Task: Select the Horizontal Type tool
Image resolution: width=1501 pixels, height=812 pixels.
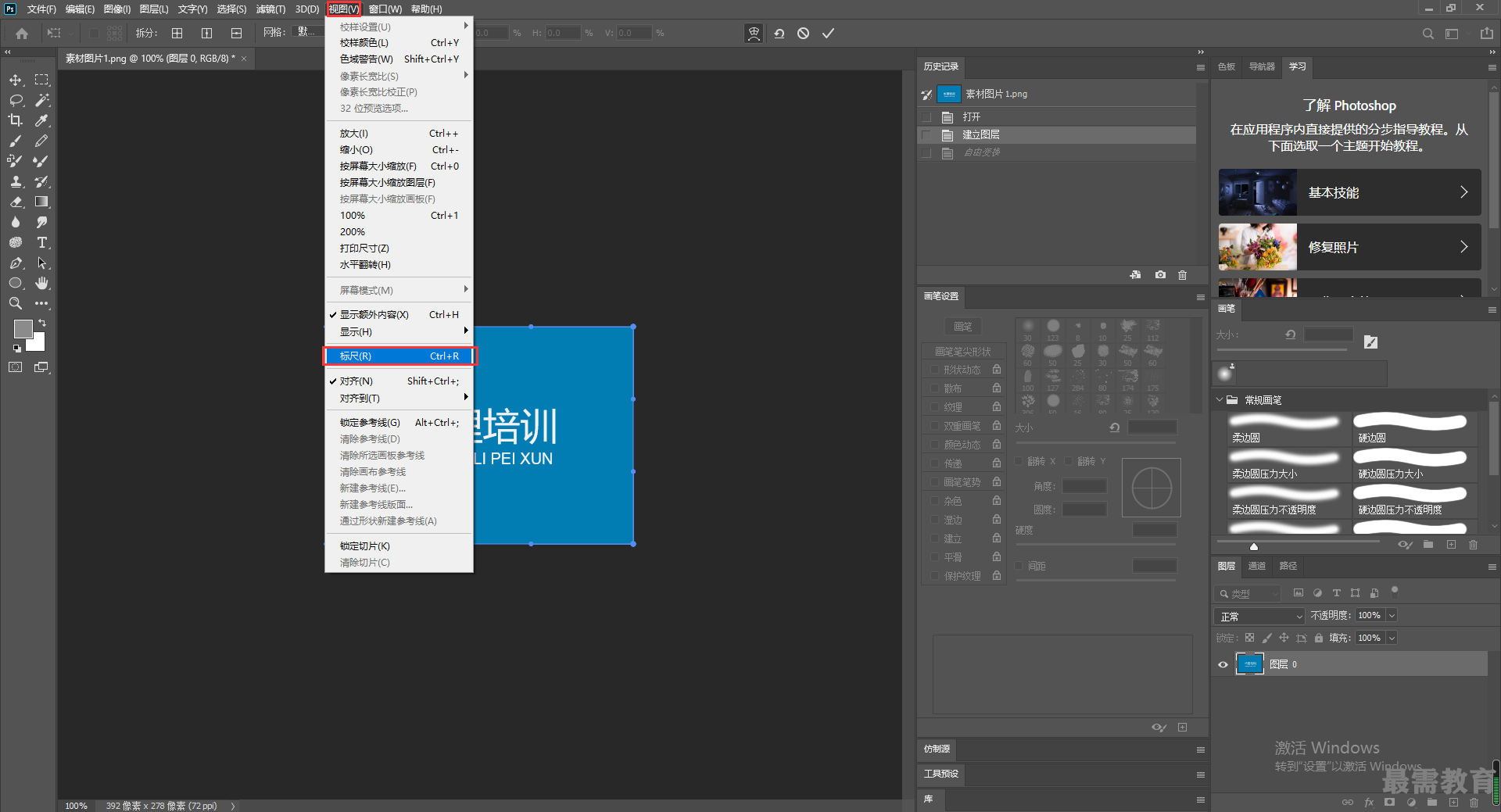Action: [x=41, y=242]
